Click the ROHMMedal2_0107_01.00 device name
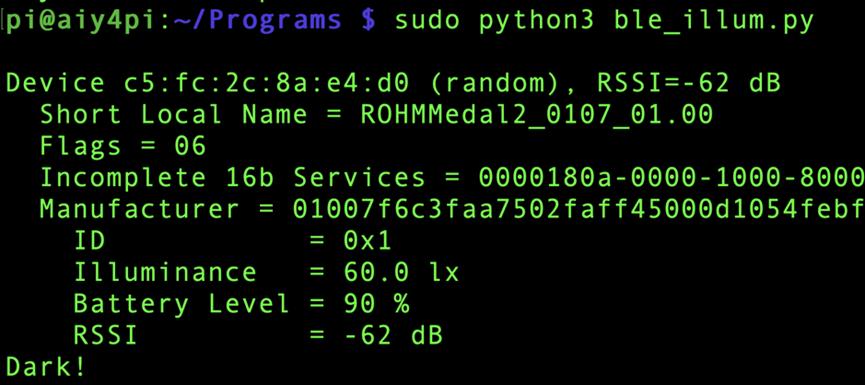 537,115
